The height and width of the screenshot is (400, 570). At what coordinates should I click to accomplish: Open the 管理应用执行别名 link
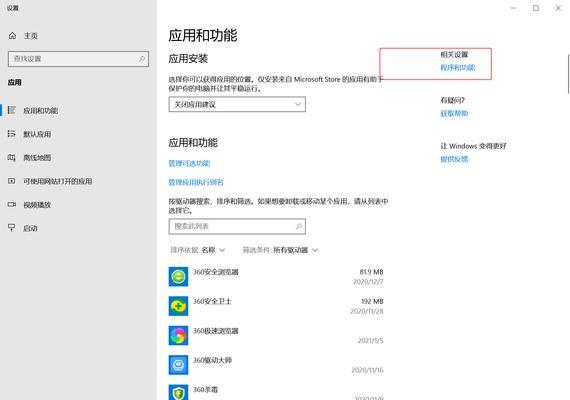[x=196, y=182]
